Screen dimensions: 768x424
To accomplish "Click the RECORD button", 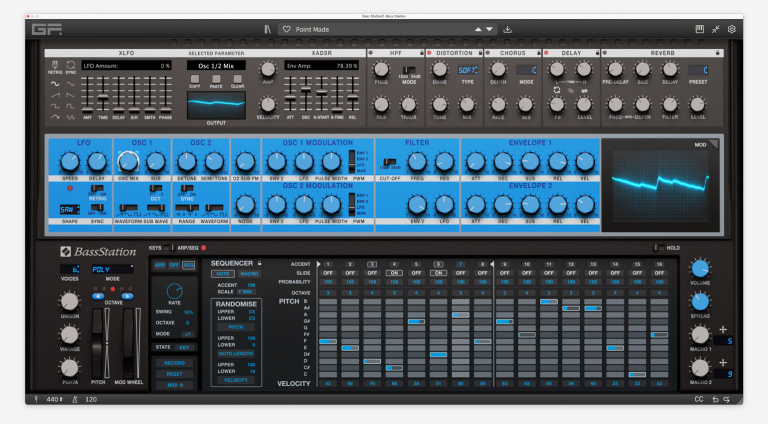I will (174, 363).
